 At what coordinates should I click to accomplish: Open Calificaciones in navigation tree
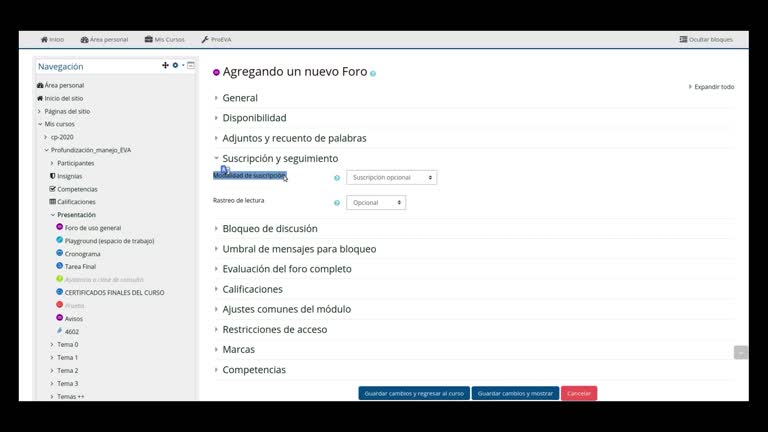[76, 202]
